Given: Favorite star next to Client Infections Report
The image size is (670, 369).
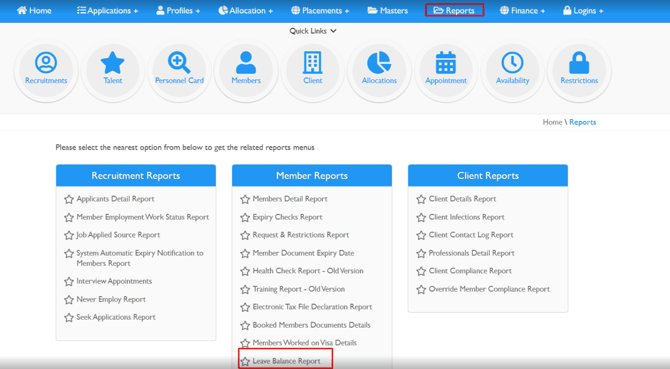Looking at the screenshot, I should click(x=421, y=217).
